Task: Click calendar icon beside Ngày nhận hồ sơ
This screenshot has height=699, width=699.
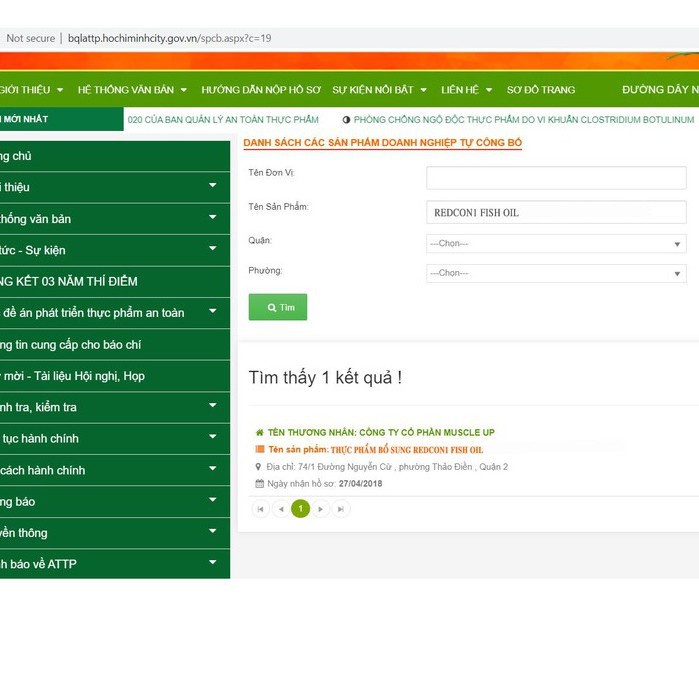Action: 260,484
